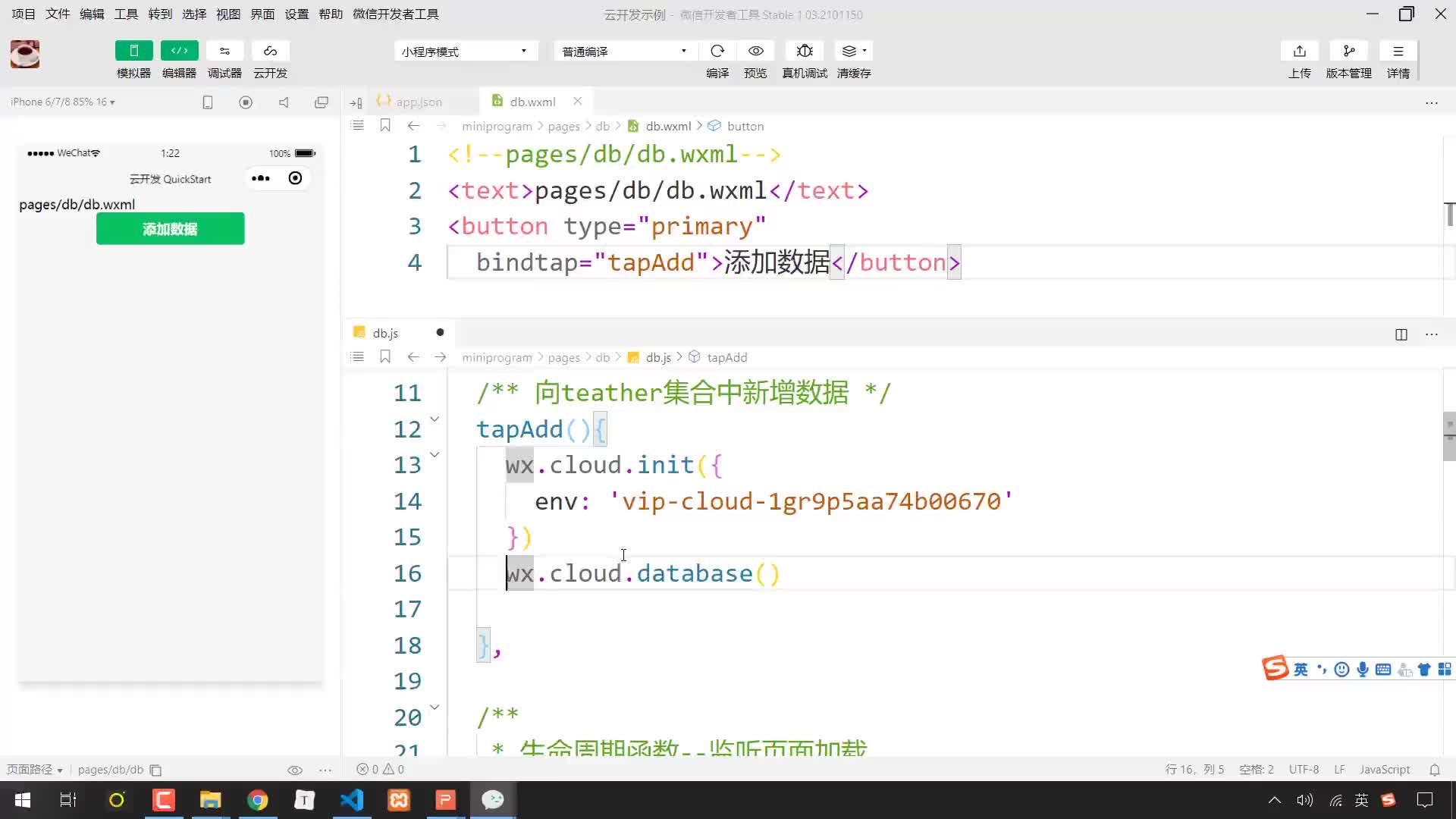Screen dimensions: 1456x819
Task: Change indentation via 空格: 2
Action: 1257,769
